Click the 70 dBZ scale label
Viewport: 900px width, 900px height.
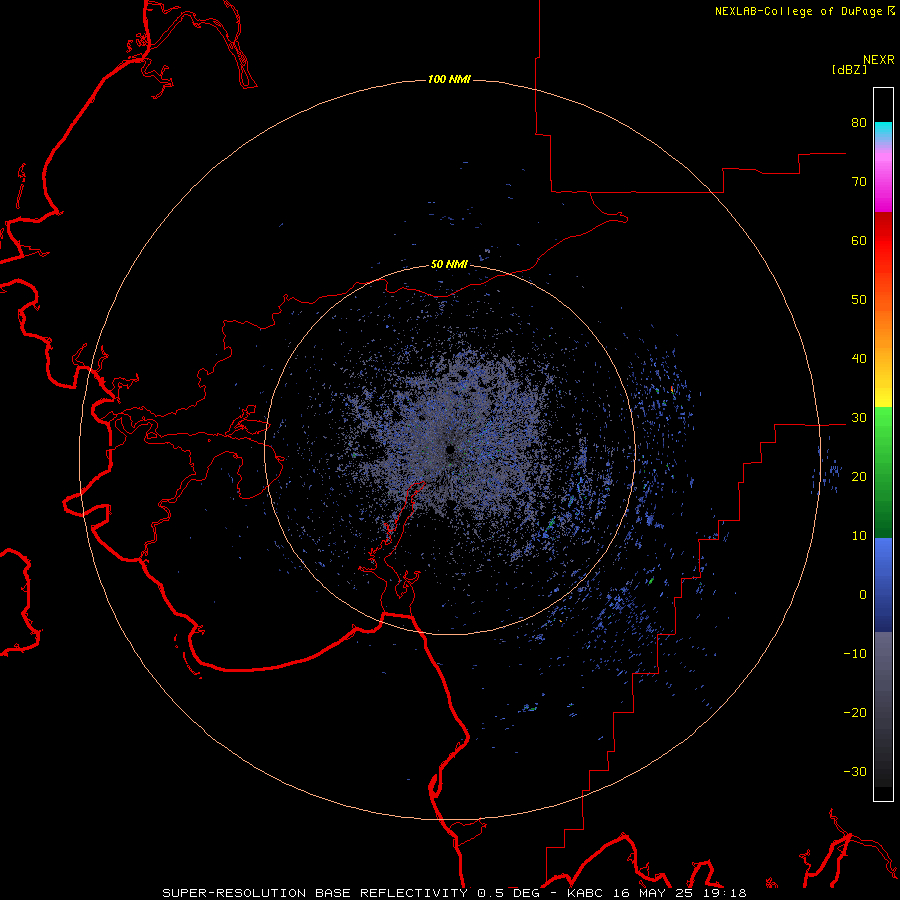859,181
